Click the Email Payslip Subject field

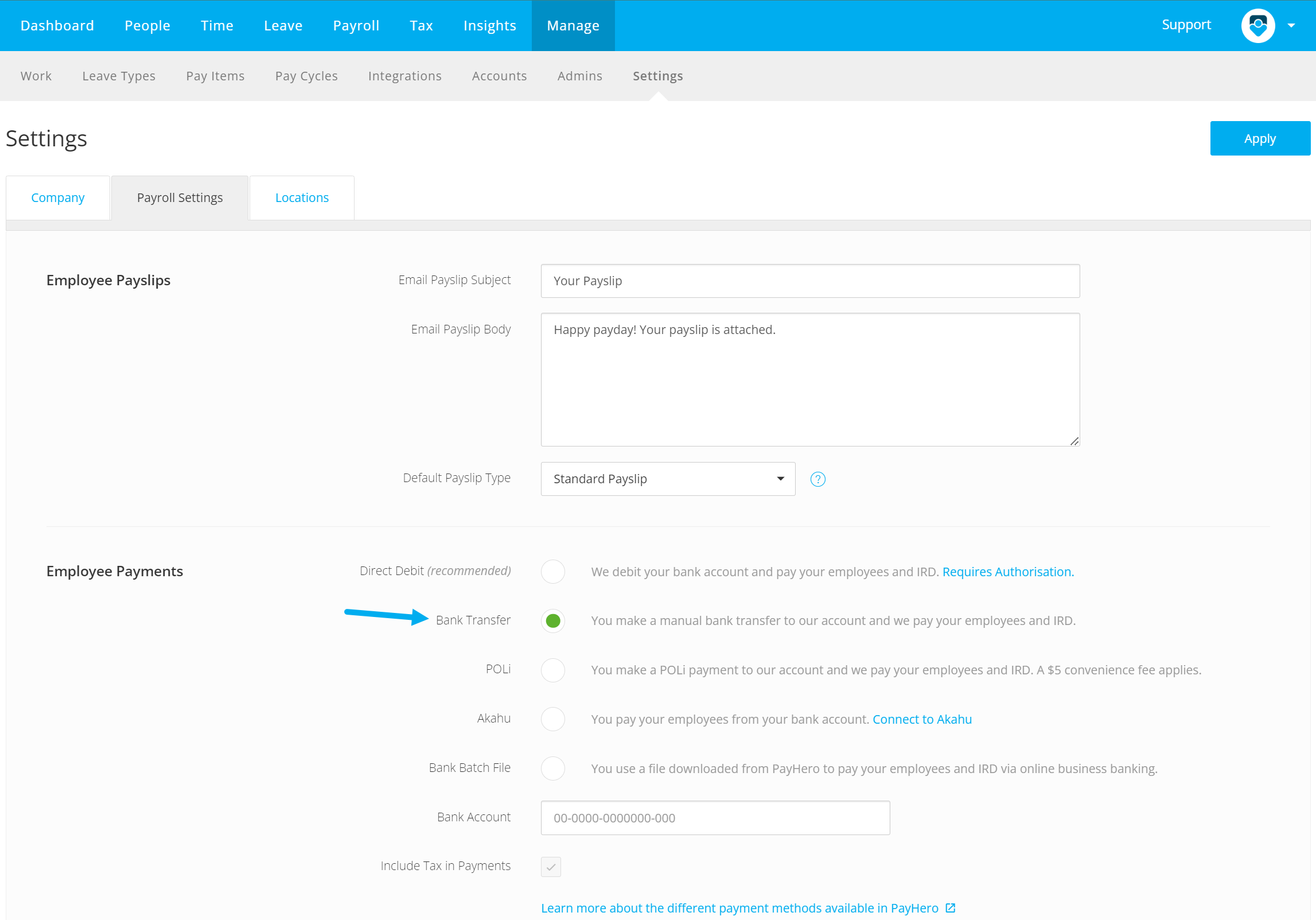pyautogui.click(x=810, y=281)
